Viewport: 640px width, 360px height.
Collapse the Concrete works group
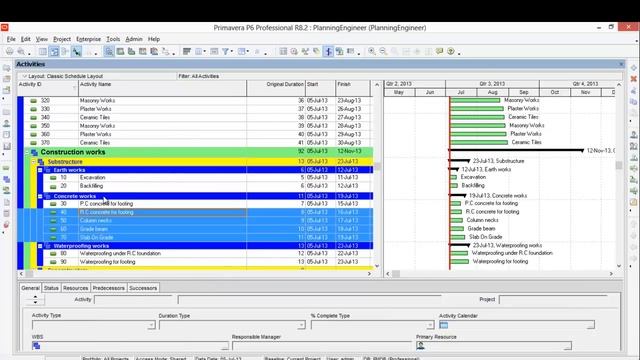tap(40, 196)
